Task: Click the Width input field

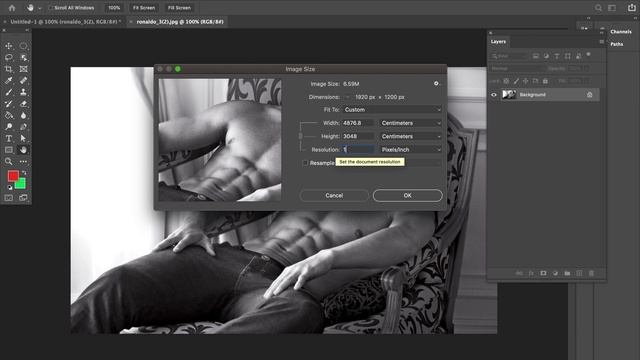Action: (358, 123)
